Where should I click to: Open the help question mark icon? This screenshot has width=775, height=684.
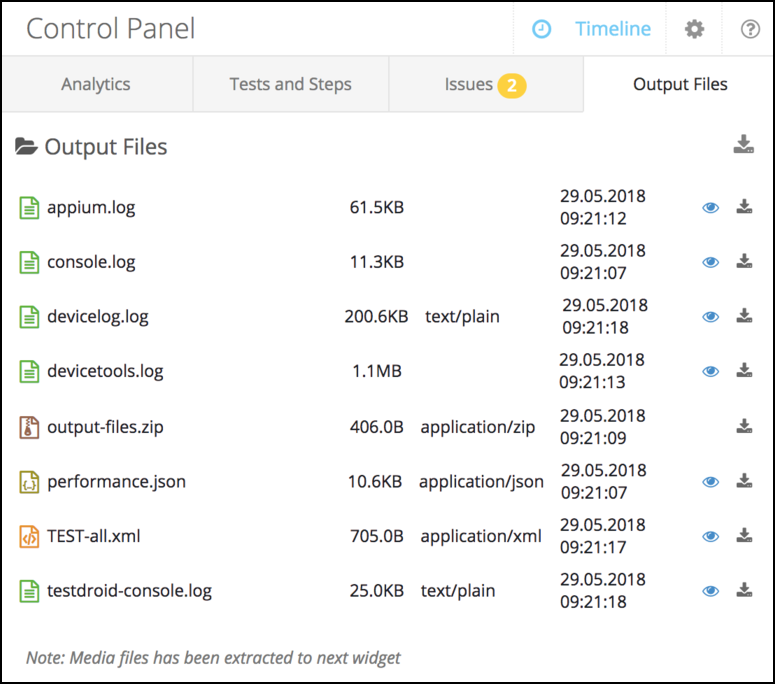click(750, 29)
